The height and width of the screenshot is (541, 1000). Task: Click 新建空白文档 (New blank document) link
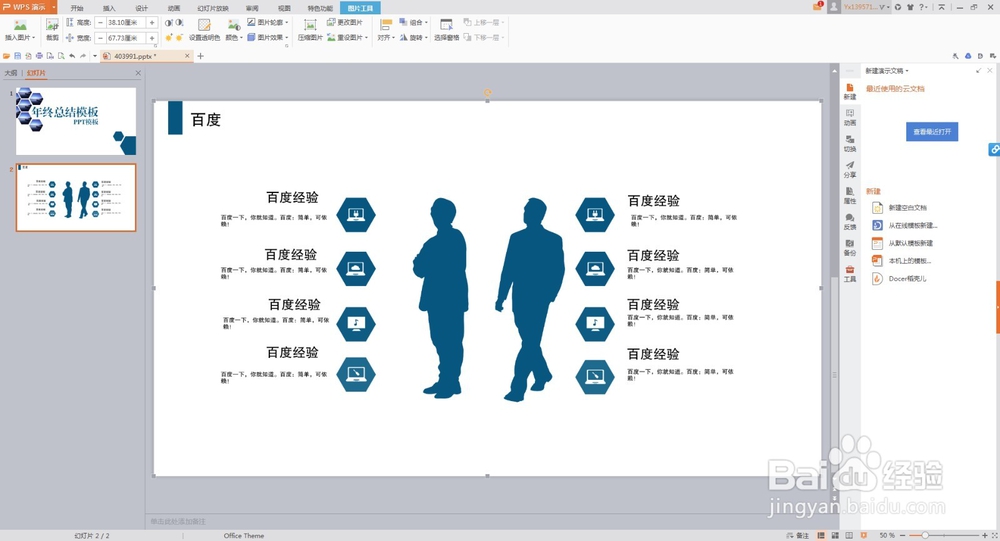pos(908,207)
